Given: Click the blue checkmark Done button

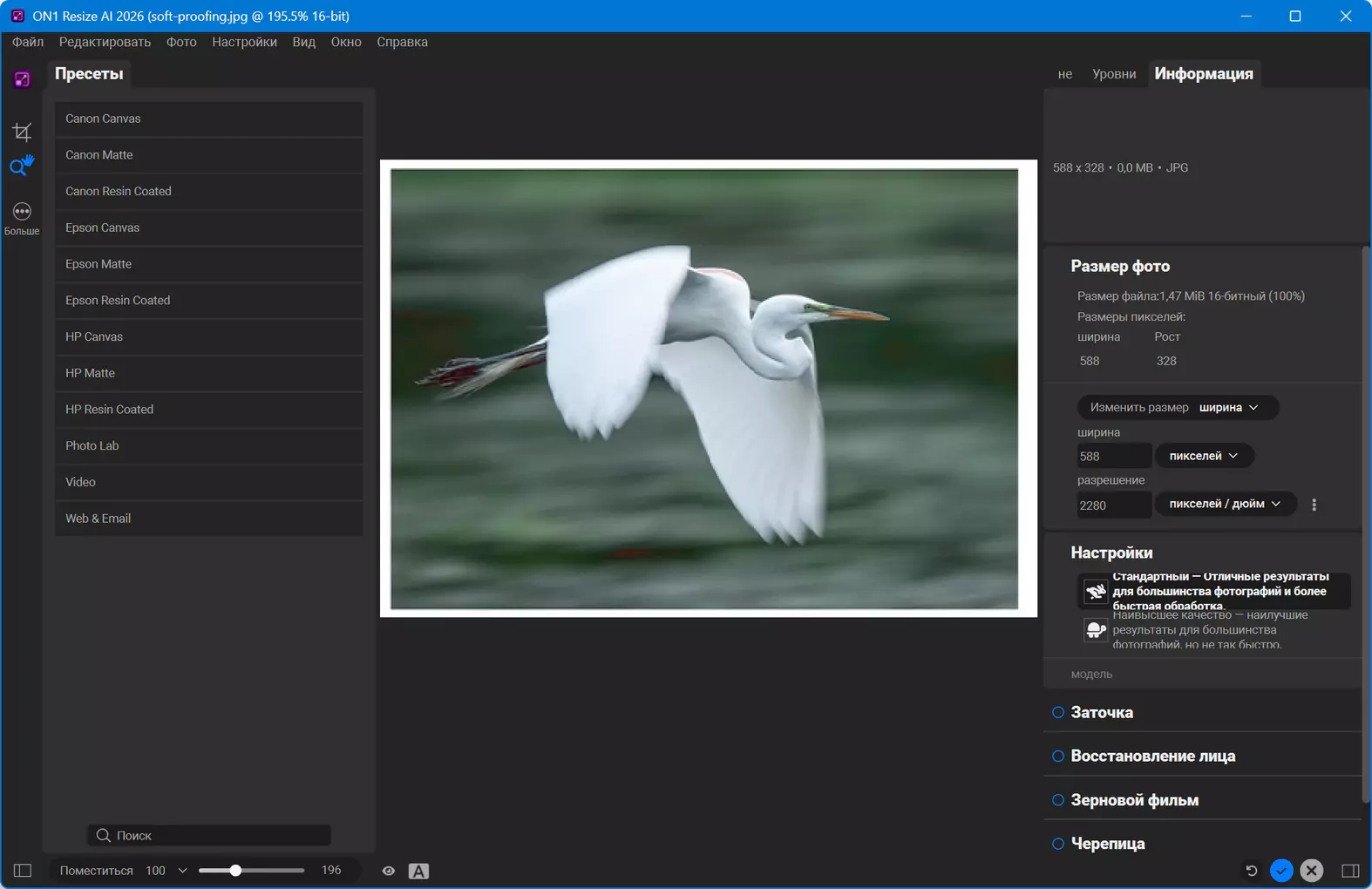Looking at the screenshot, I should tap(1281, 871).
